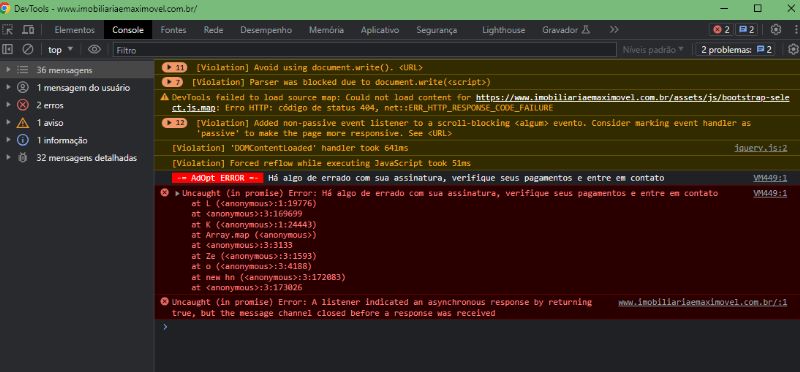
Task: Open DevTools settings gear in tab bar
Action: coord(776,30)
